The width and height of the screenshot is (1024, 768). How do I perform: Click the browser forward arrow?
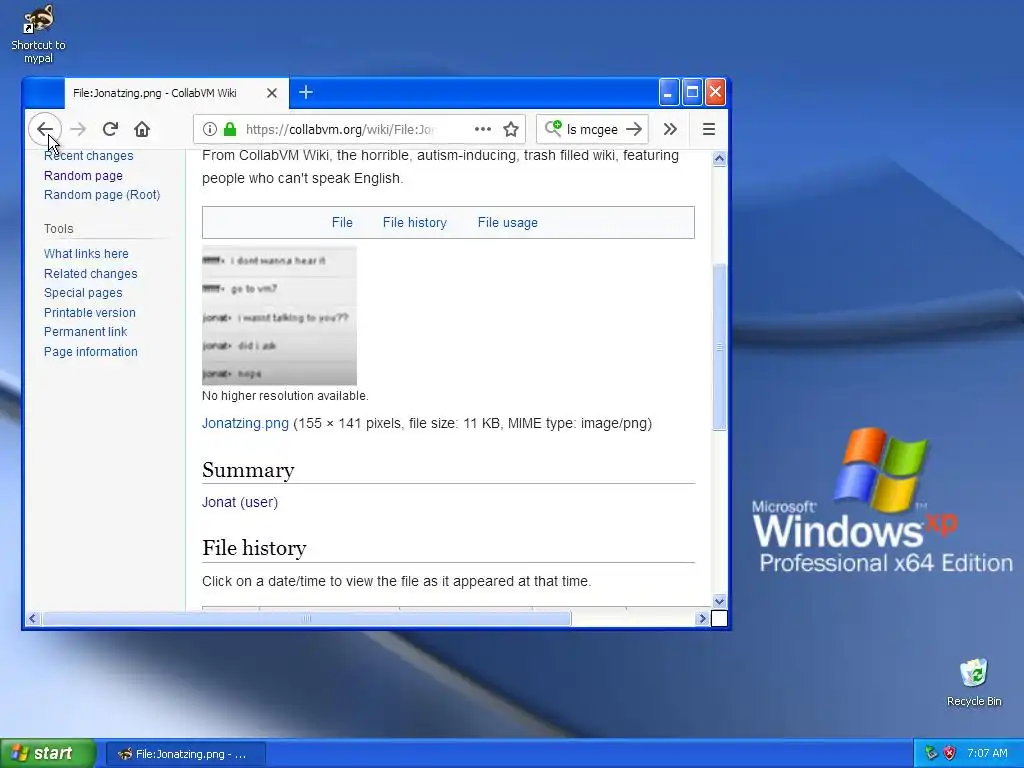click(78, 129)
